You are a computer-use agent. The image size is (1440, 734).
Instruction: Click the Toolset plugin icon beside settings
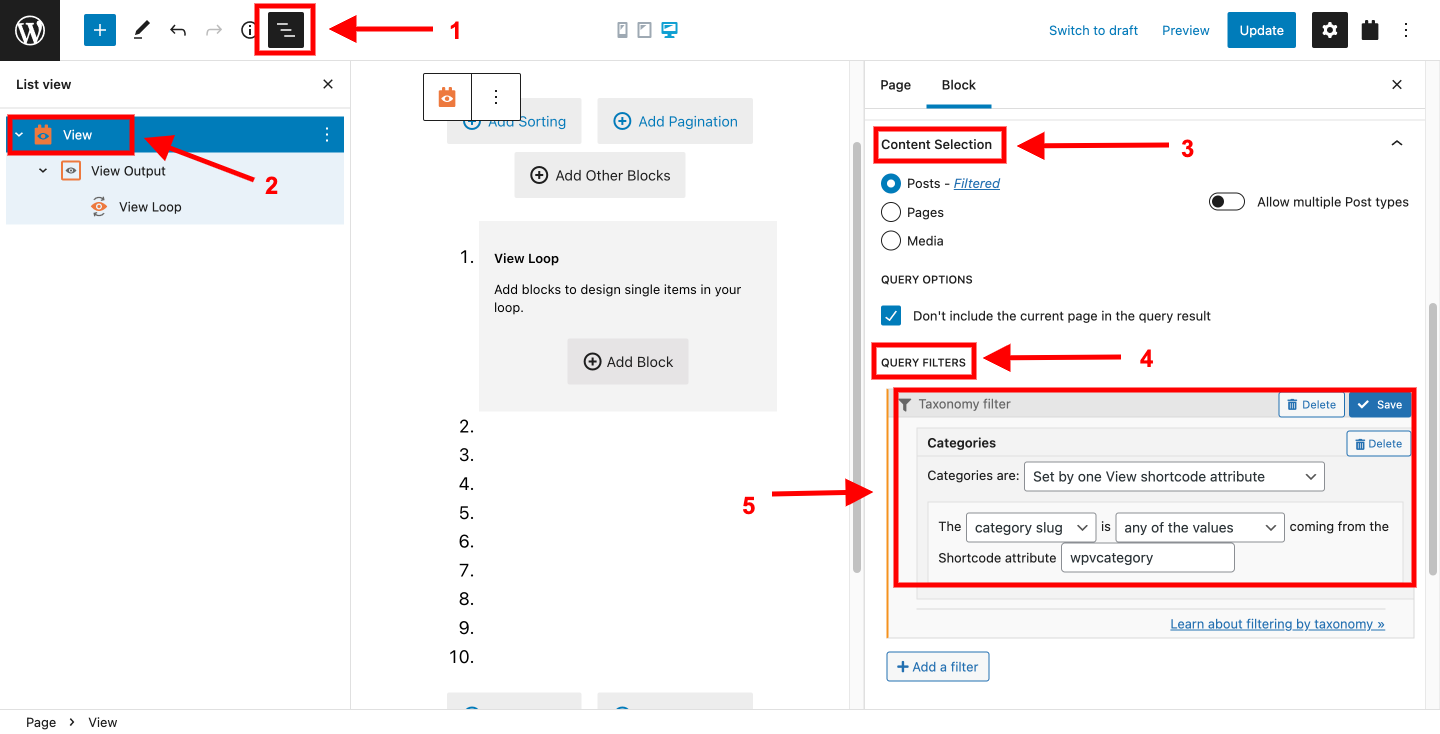(x=1370, y=30)
